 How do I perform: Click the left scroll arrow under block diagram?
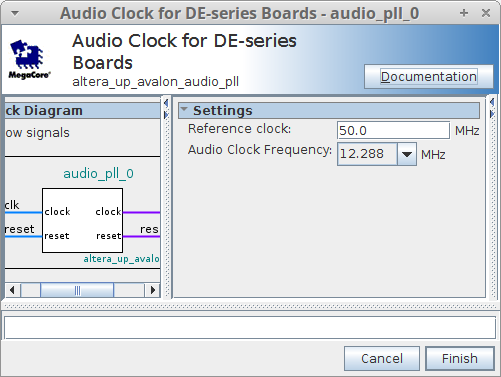(12, 290)
